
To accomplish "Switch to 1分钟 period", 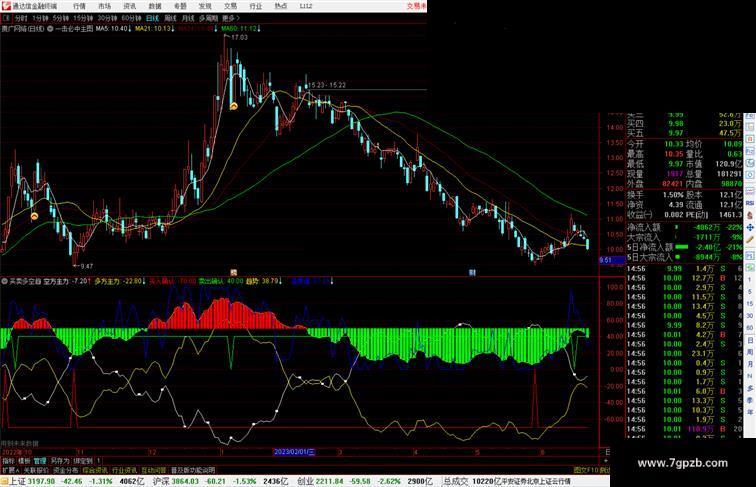I will point(40,18).
